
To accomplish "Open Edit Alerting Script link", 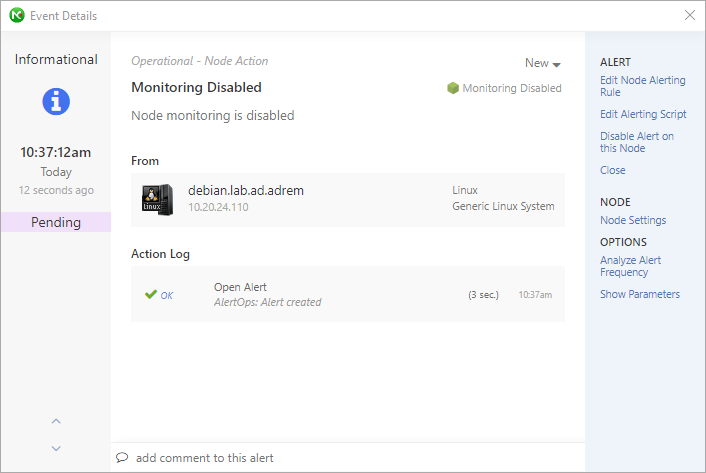I will tap(643, 114).
